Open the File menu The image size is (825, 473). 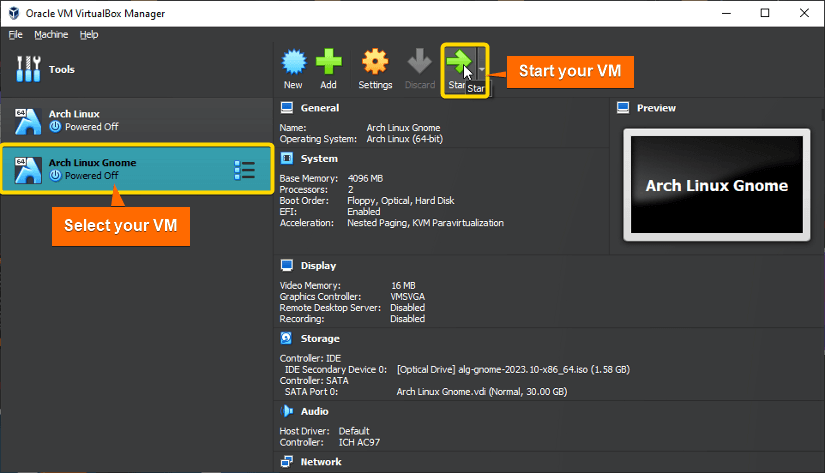tap(16, 35)
